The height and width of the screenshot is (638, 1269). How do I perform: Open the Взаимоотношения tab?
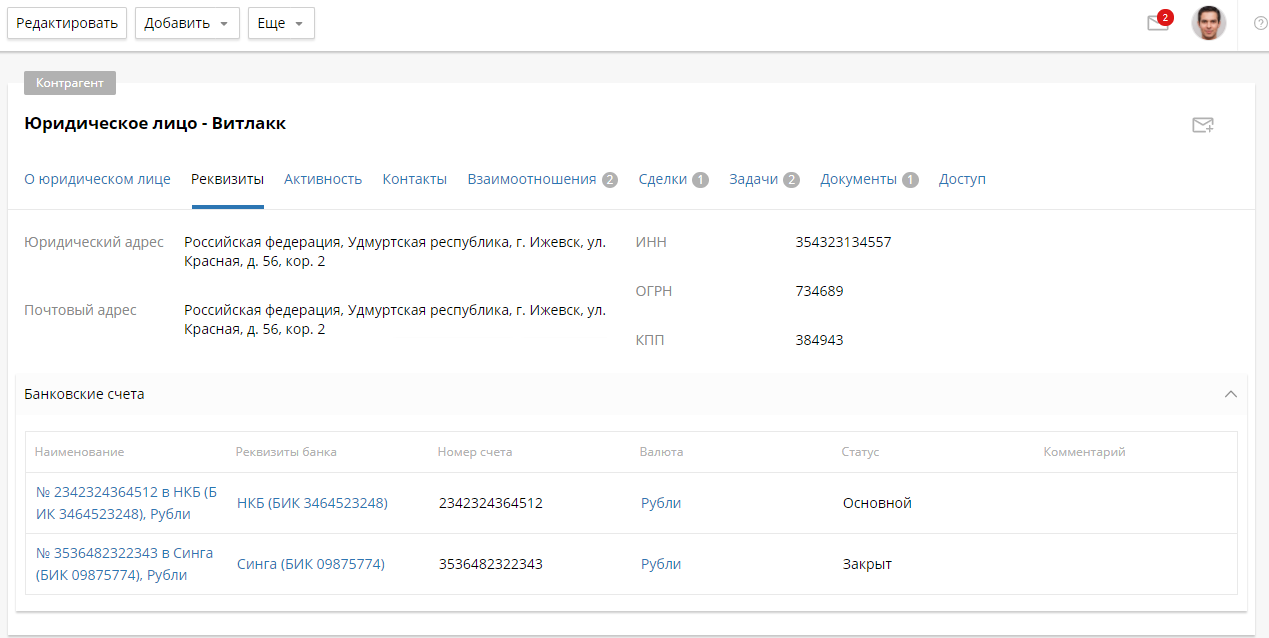coord(532,179)
